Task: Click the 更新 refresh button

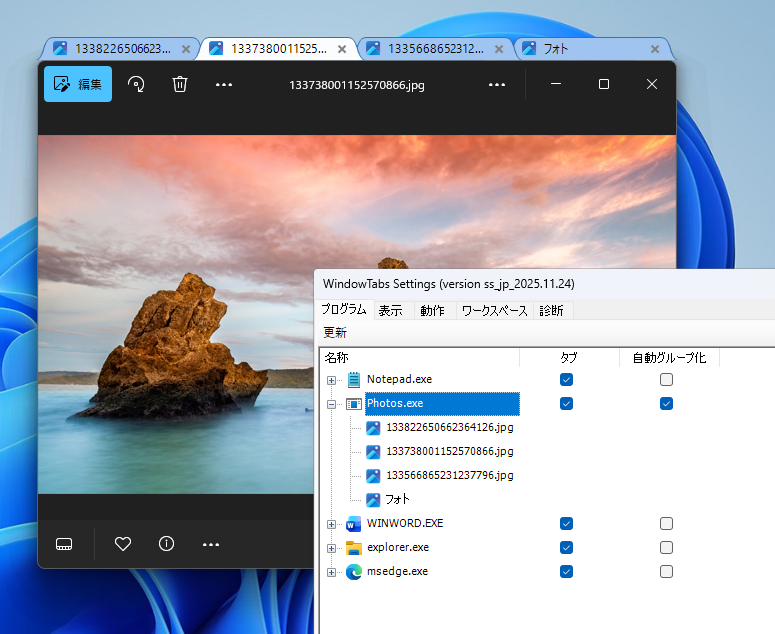Action: [335, 333]
